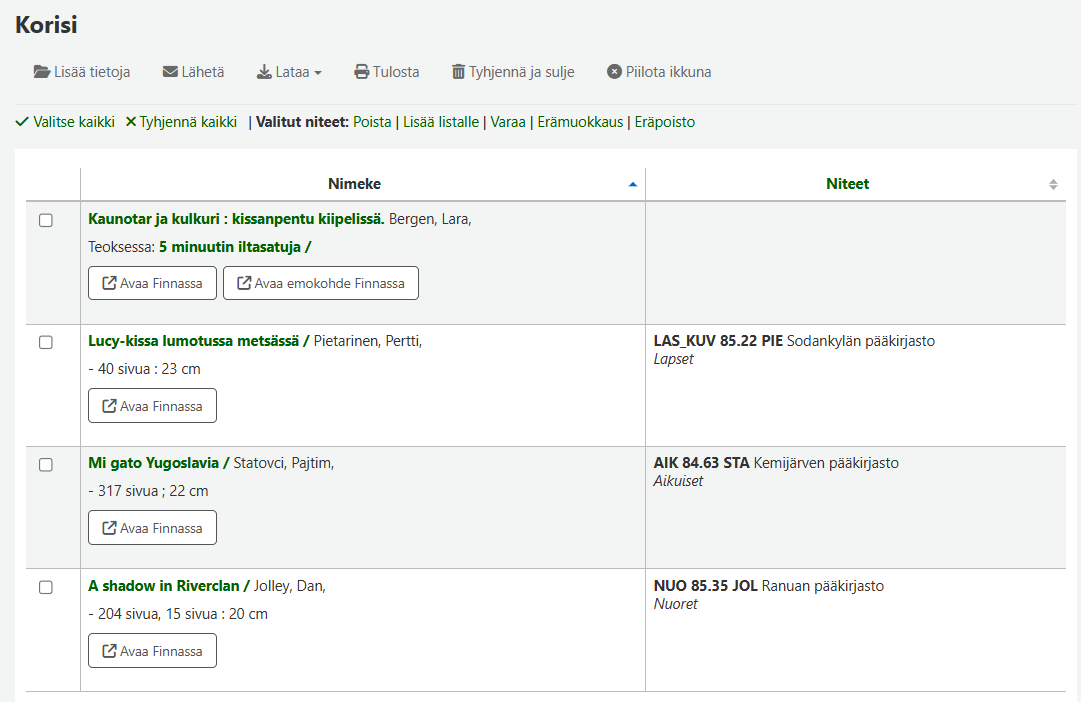
Task: Open the Lataa dropdown caret
Action: 318,72
